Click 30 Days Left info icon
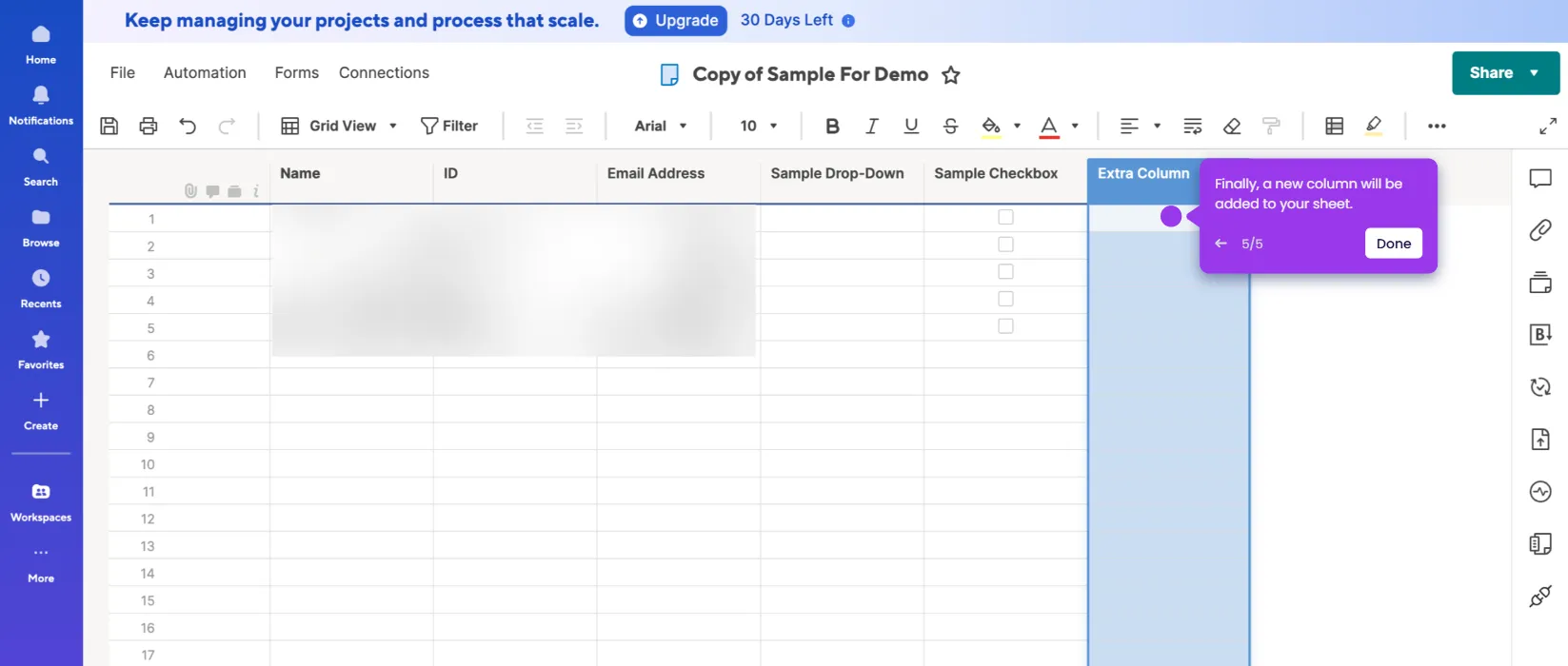This screenshot has width=1568, height=666. [848, 20]
